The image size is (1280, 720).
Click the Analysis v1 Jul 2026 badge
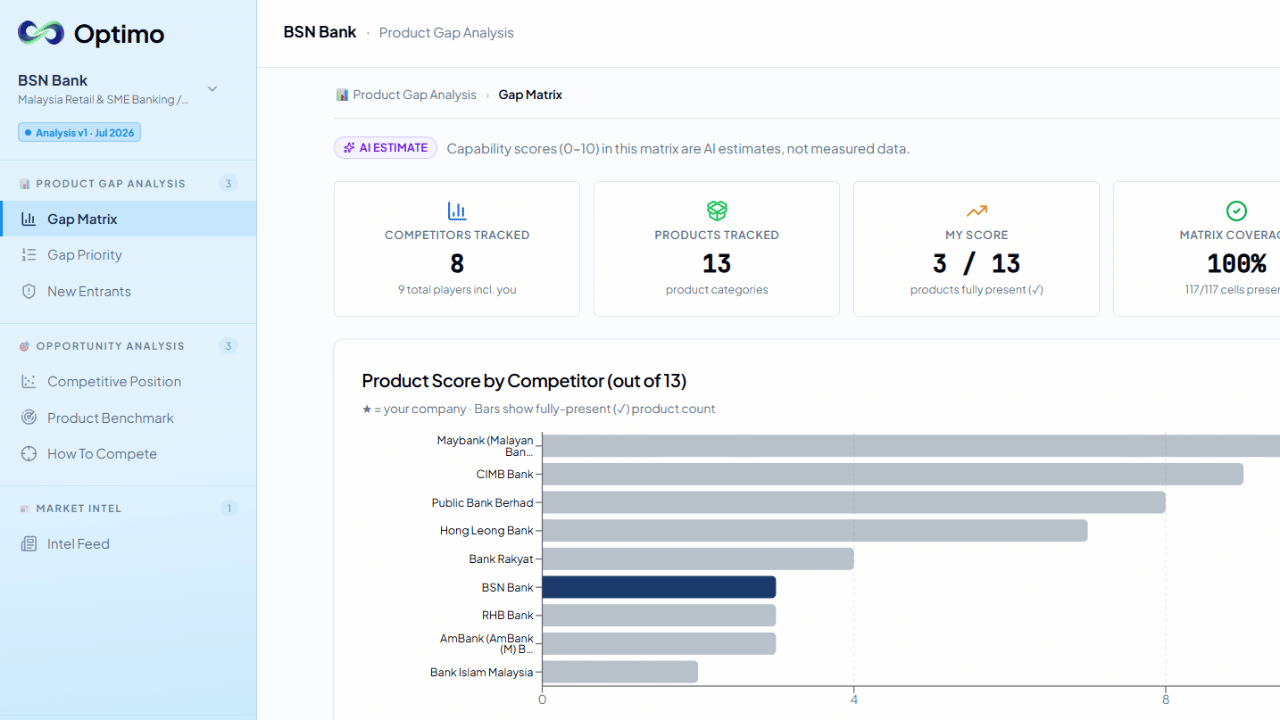[80, 132]
